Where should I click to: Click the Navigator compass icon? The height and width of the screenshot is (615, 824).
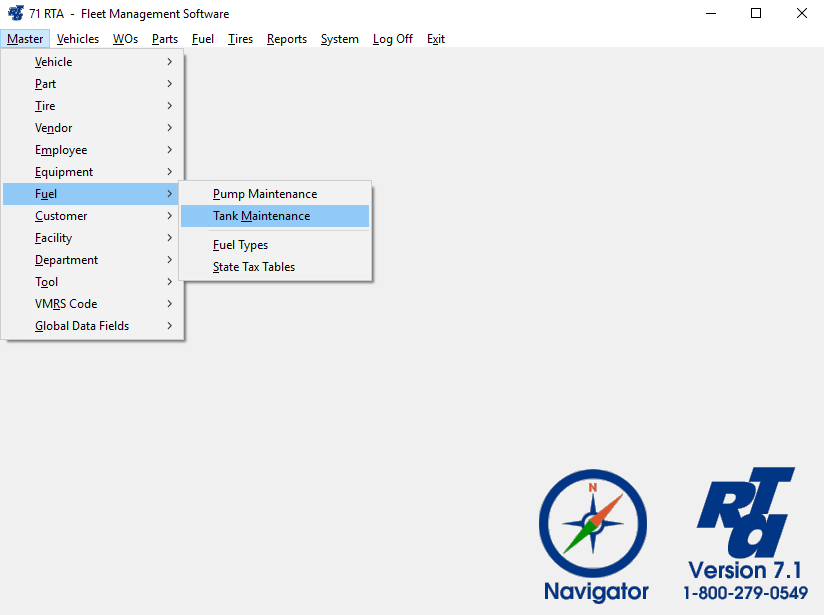coord(593,524)
